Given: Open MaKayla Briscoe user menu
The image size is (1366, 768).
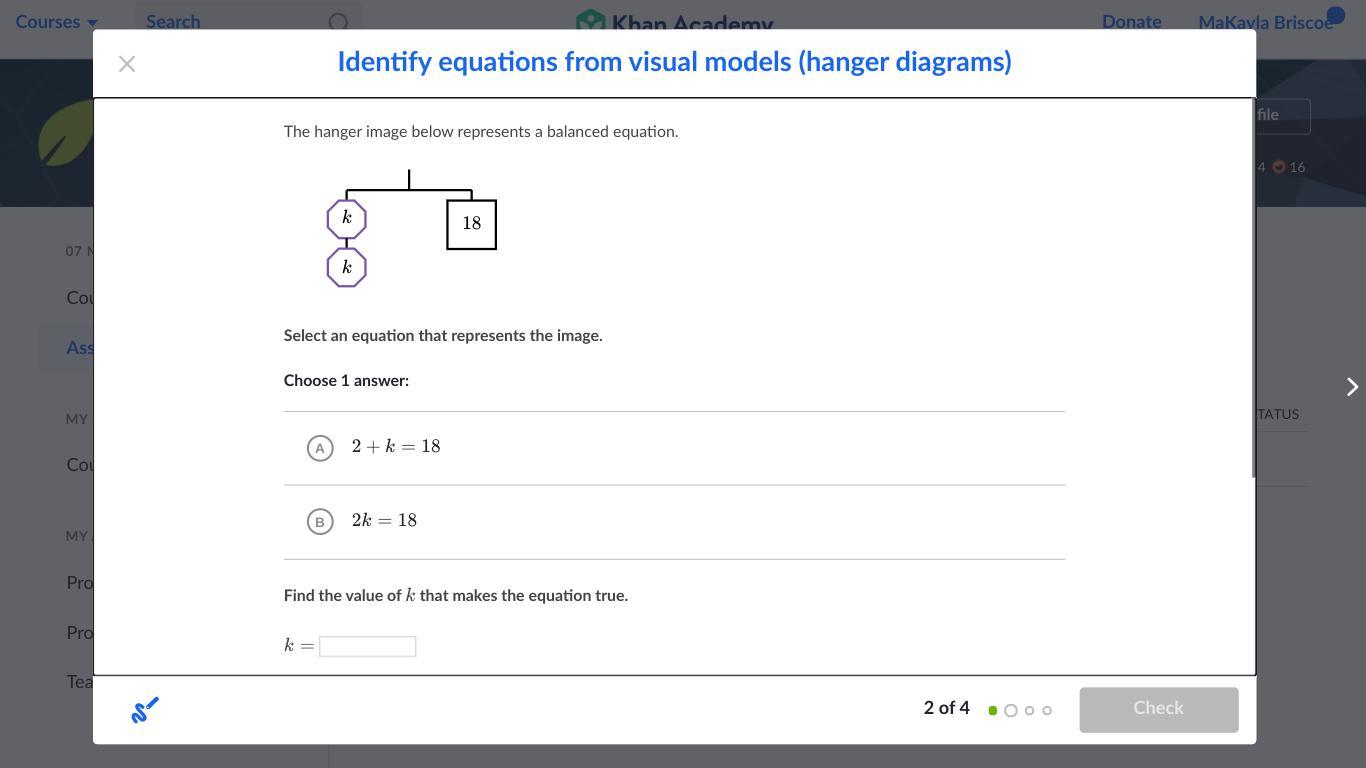Looking at the screenshot, I should tap(1264, 22).
